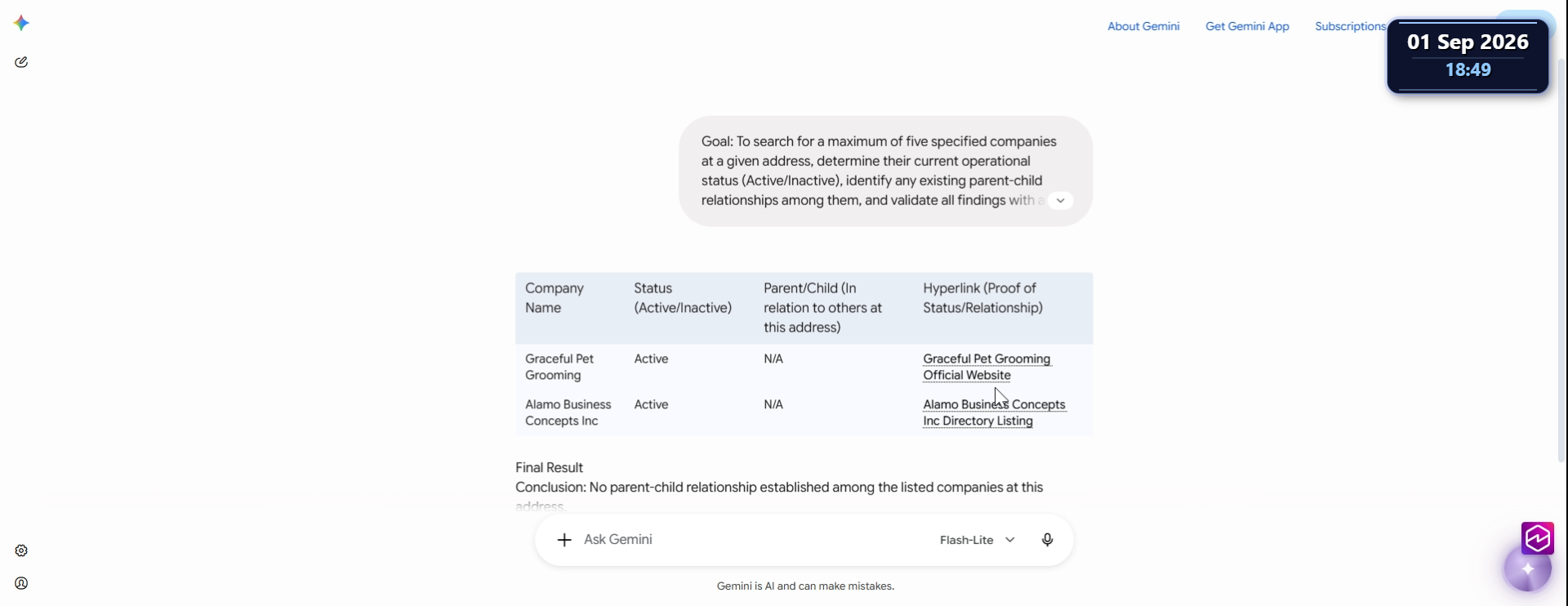Expand the truncated prompt with chevron
The image size is (1568, 606).
click(x=1060, y=200)
